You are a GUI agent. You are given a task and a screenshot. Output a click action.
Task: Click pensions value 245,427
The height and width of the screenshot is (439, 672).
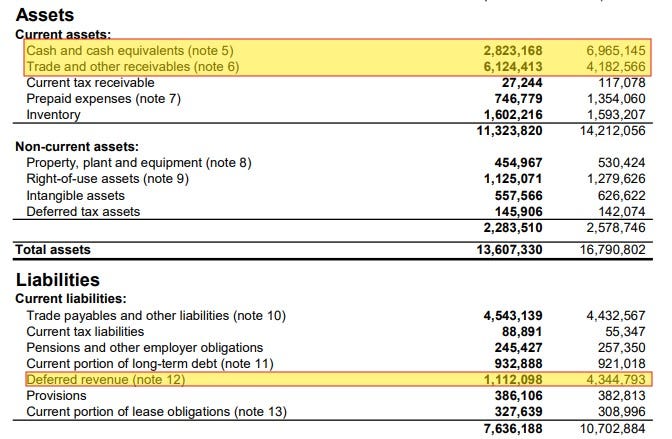519,348
